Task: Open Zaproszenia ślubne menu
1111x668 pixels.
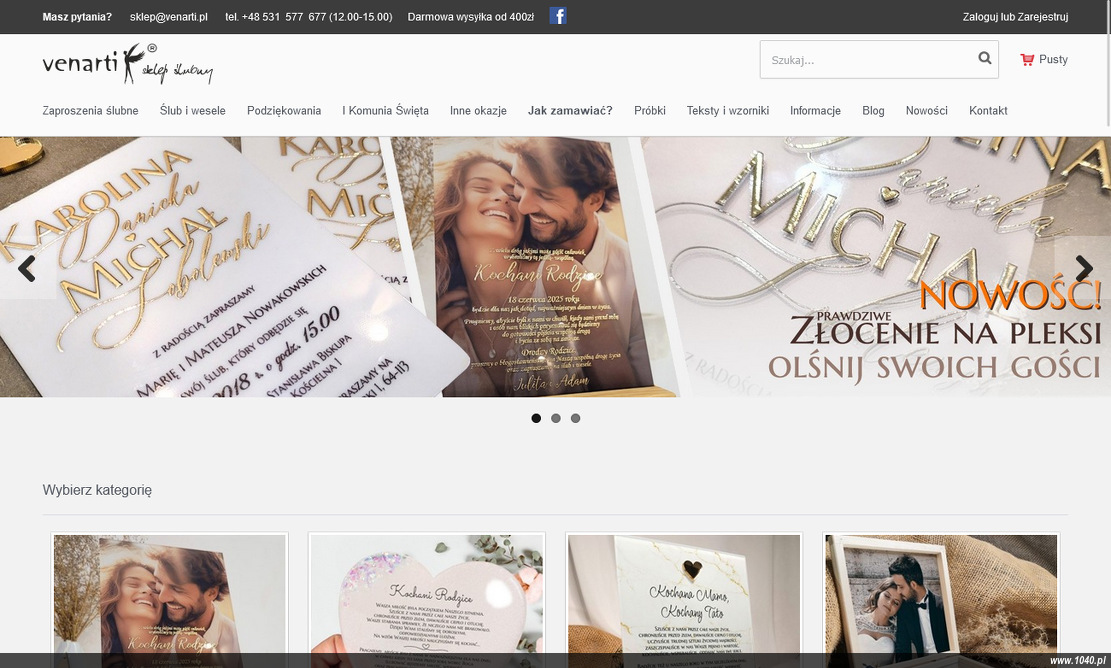Action: point(91,111)
